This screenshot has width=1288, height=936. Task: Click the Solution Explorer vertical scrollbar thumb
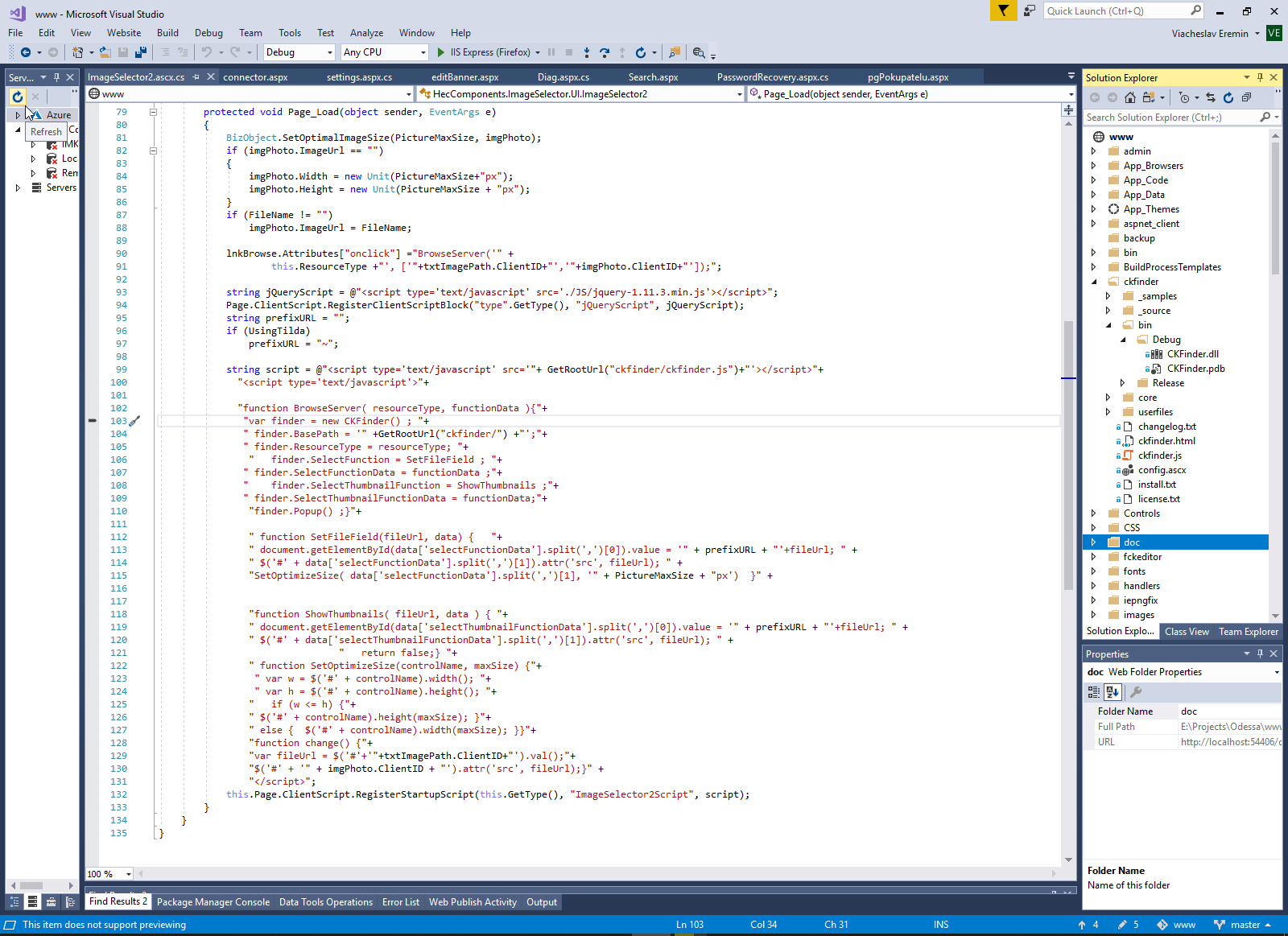pyautogui.click(x=1275, y=208)
